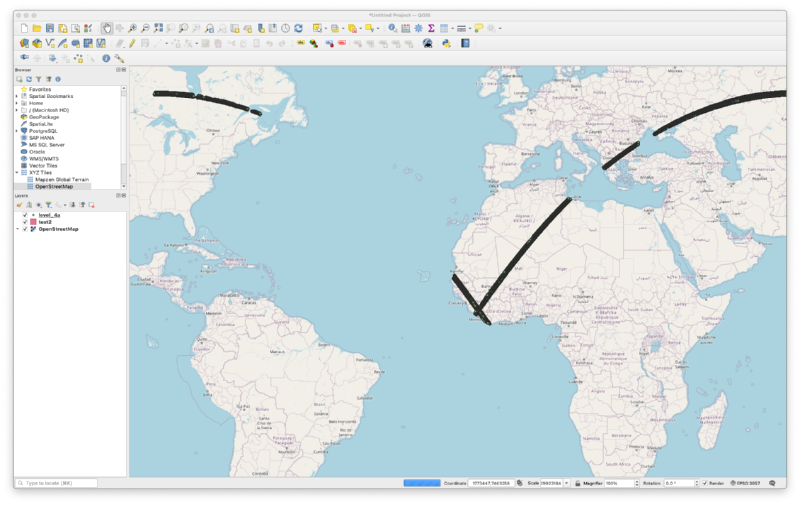Open the measure tool dropdown arrow
800x505 pixels.
point(470,29)
